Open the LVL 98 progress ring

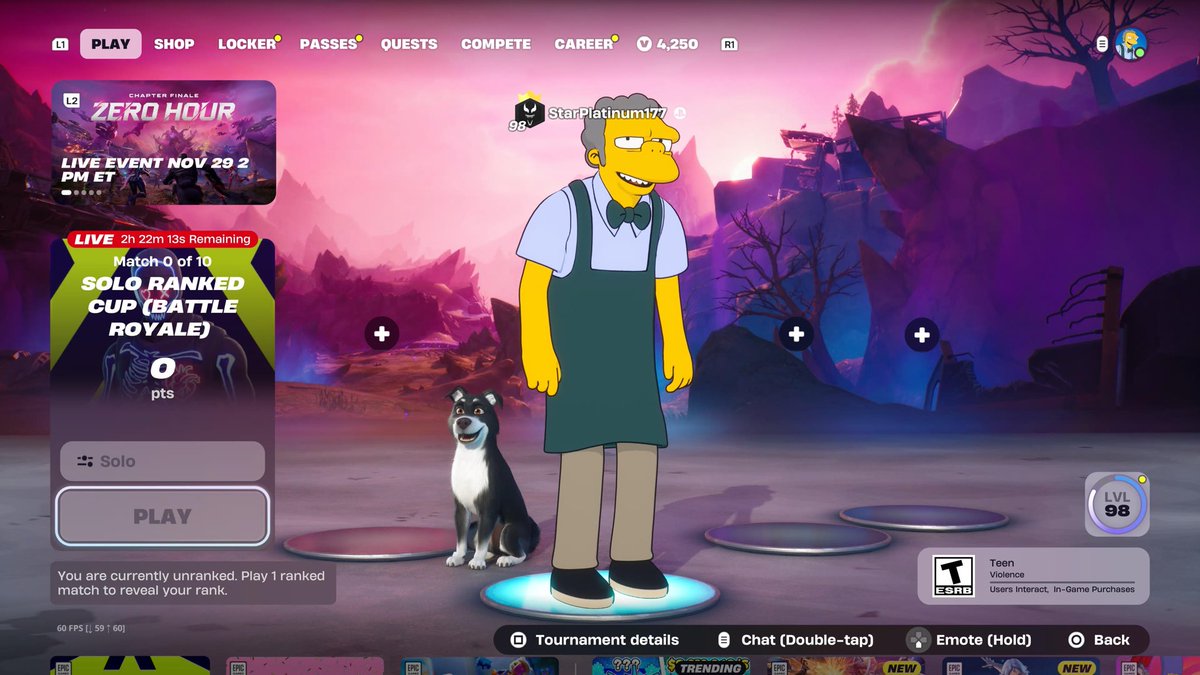[1117, 504]
